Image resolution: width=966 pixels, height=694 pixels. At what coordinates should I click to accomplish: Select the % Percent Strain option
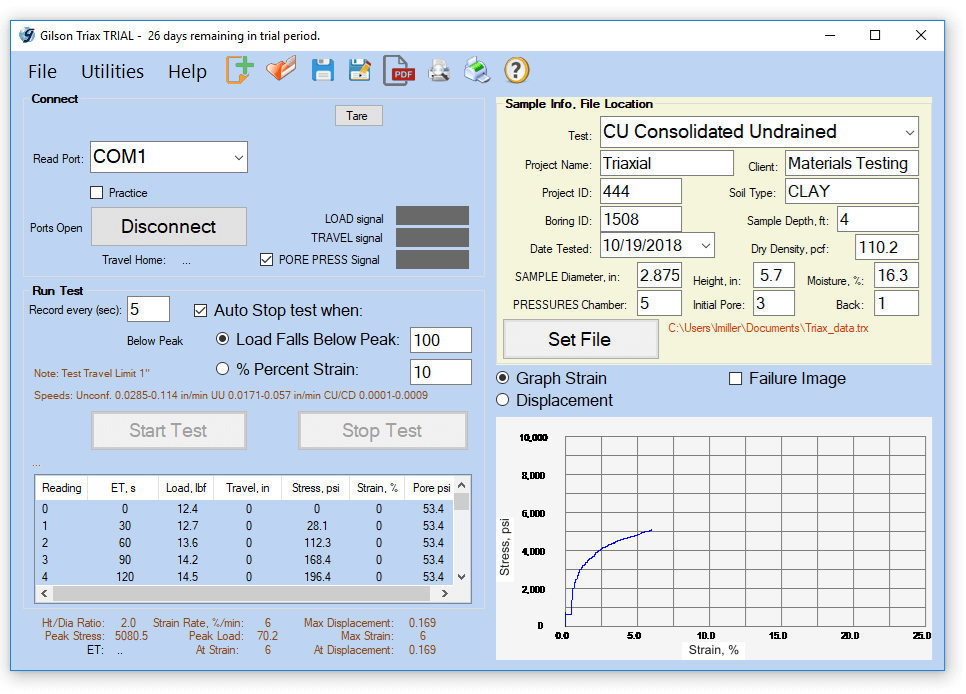(222, 369)
